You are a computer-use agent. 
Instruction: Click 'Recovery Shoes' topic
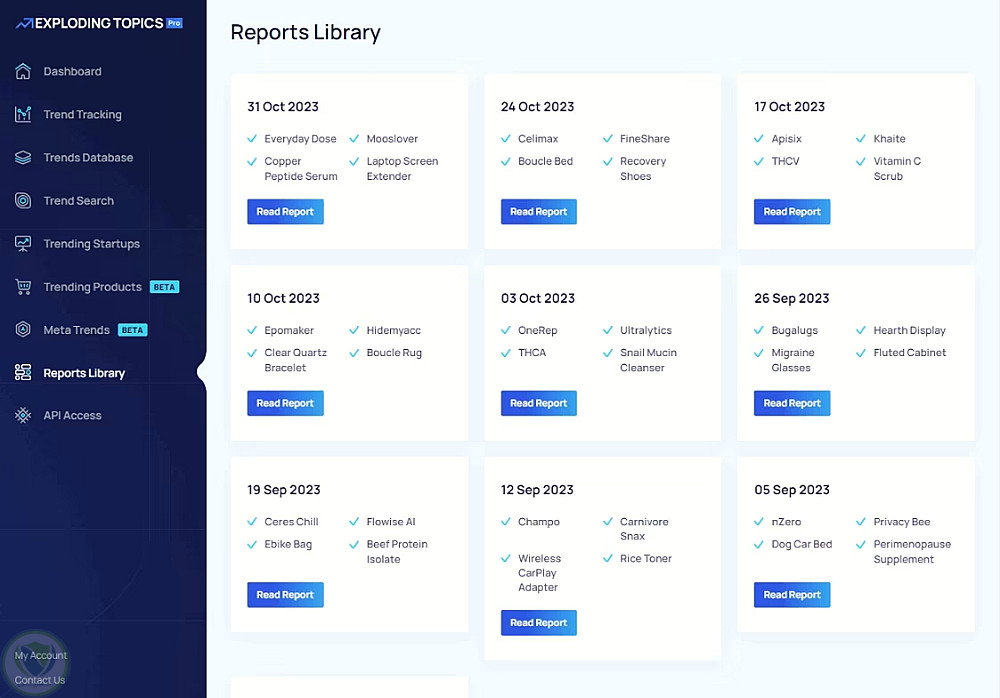pos(643,168)
